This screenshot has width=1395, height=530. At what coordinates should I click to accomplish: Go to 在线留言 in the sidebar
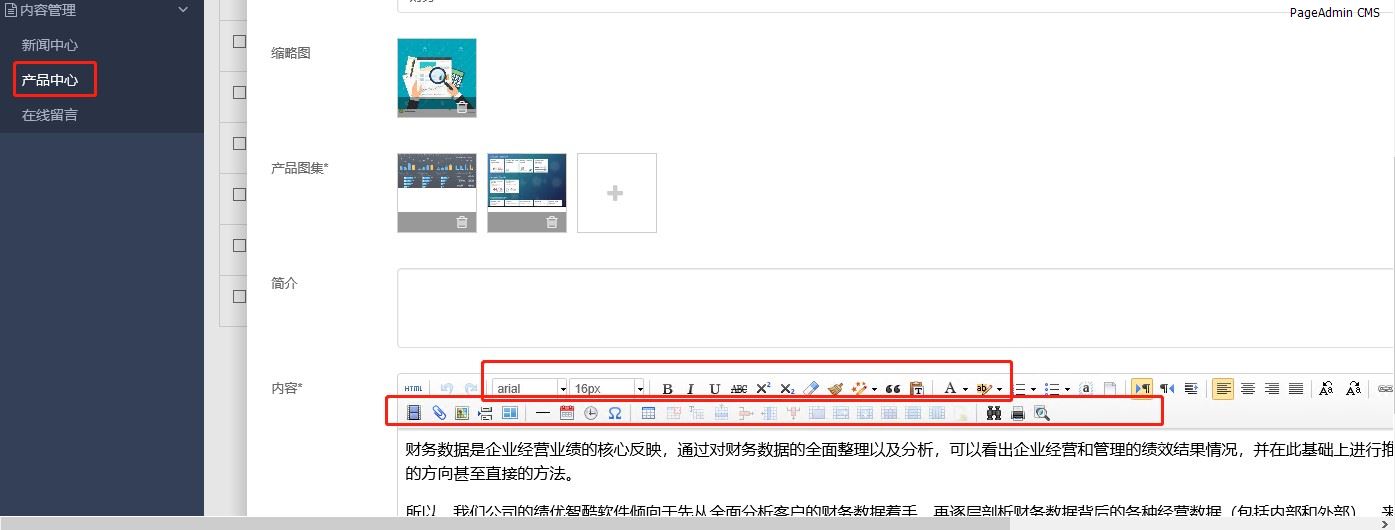pos(50,115)
